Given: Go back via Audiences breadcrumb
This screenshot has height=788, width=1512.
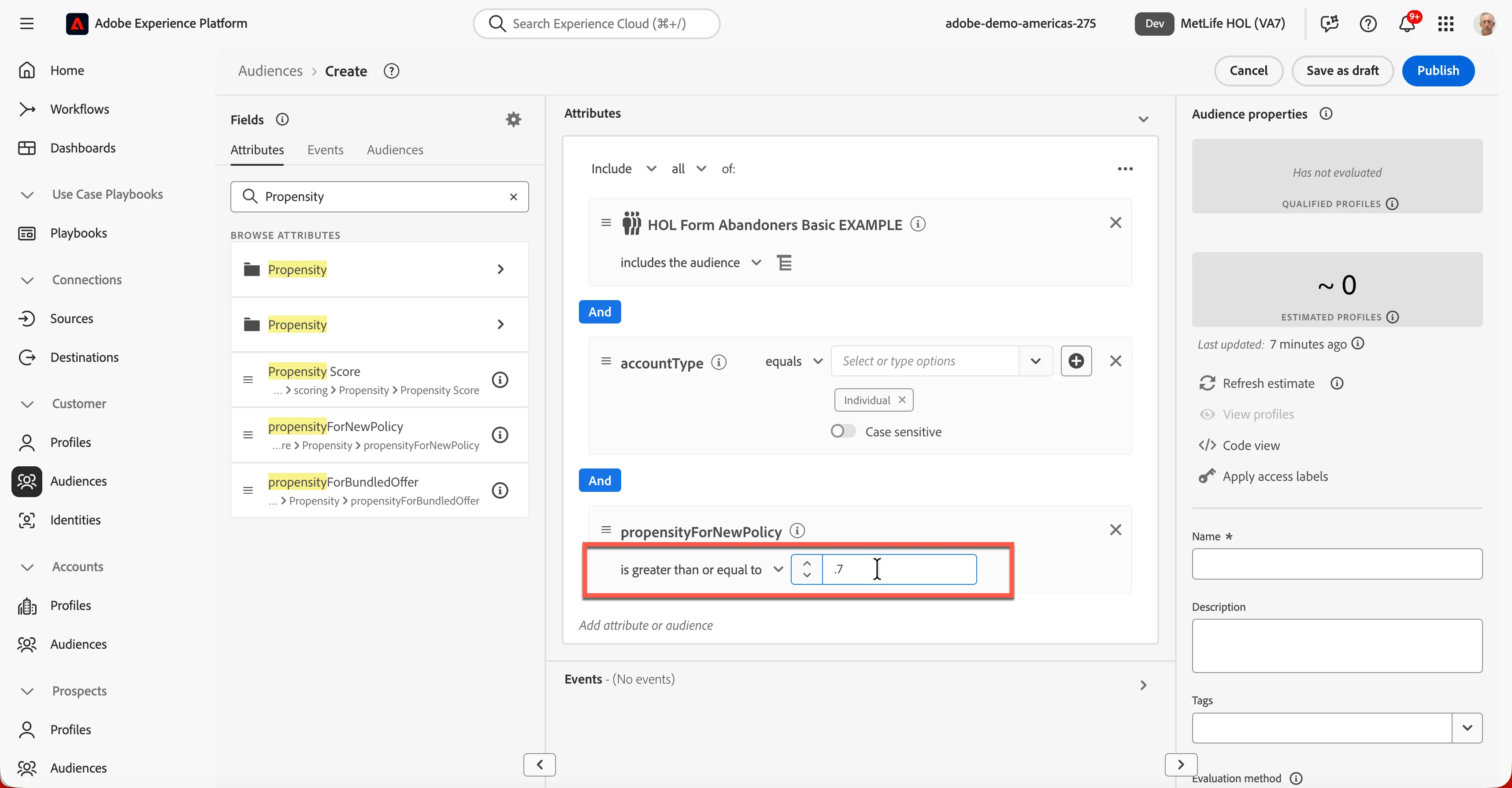Looking at the screenshot, I should coord(271,71).
